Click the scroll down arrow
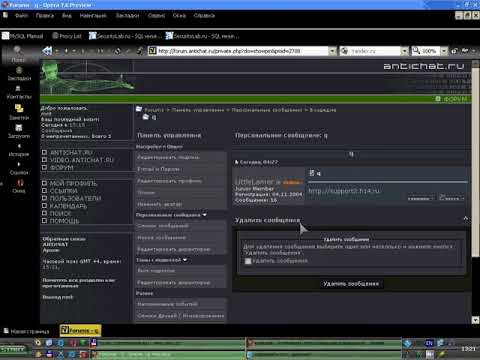 pyautogui.click(x=476, y=320)
